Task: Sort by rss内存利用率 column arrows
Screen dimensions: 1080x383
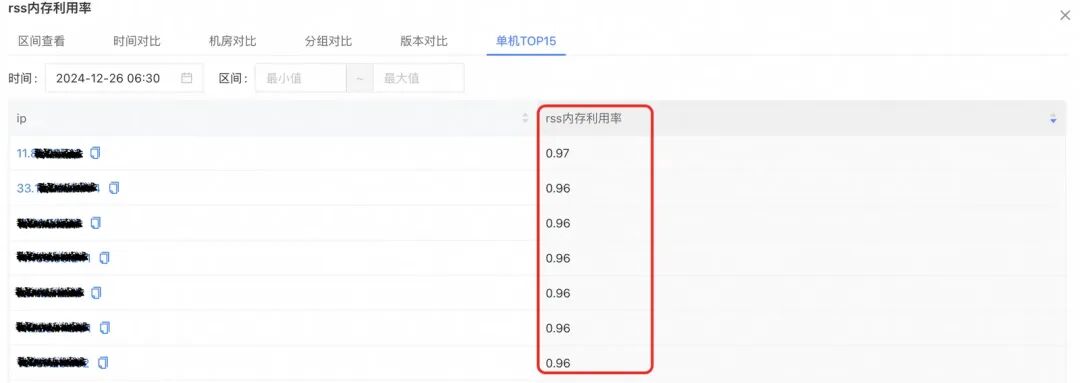Action: [1053, 119]
